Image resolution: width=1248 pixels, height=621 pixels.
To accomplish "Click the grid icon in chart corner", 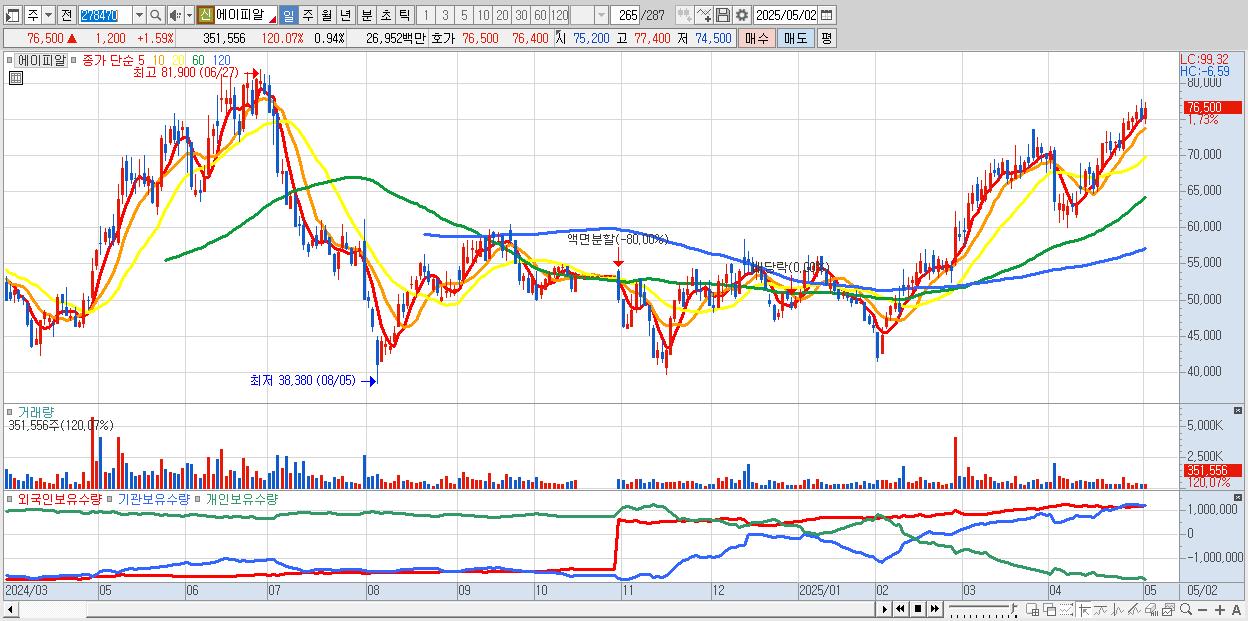I will (x=16, y=79).
